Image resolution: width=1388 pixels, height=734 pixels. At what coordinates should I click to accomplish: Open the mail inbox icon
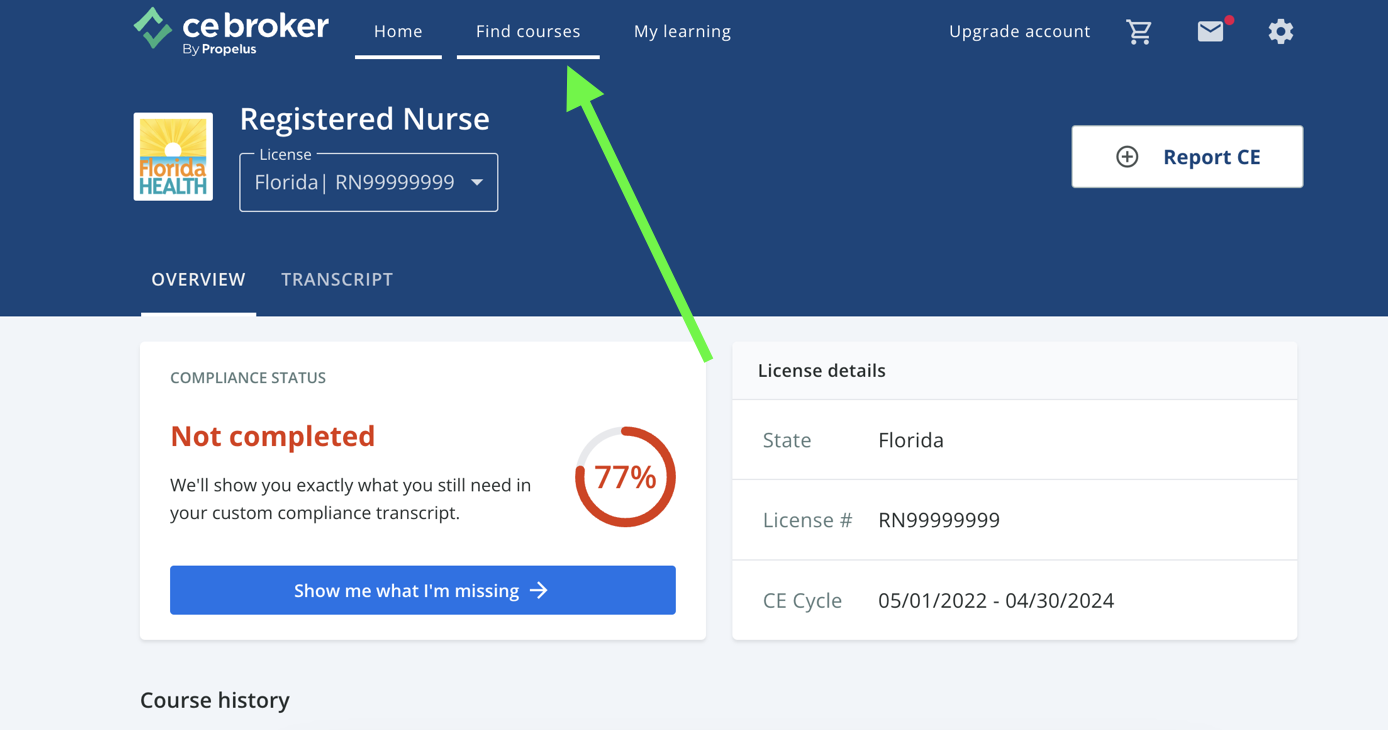coord(1210,32)
